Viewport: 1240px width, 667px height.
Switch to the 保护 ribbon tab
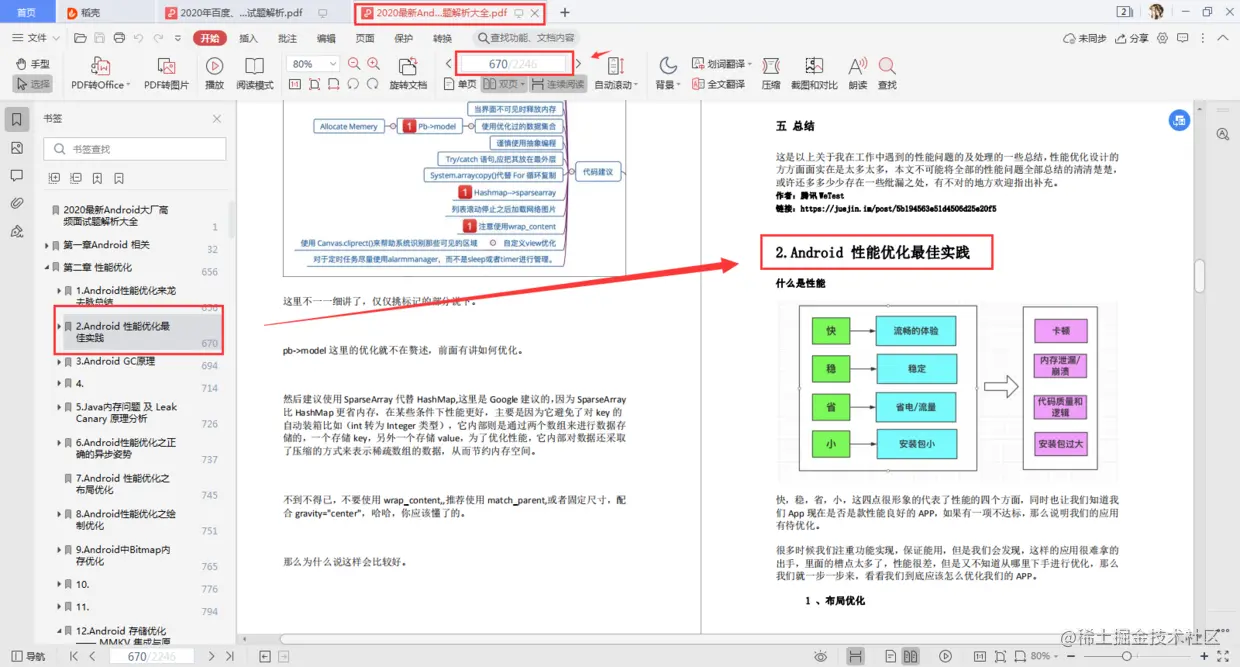click(x=403, y=38)
